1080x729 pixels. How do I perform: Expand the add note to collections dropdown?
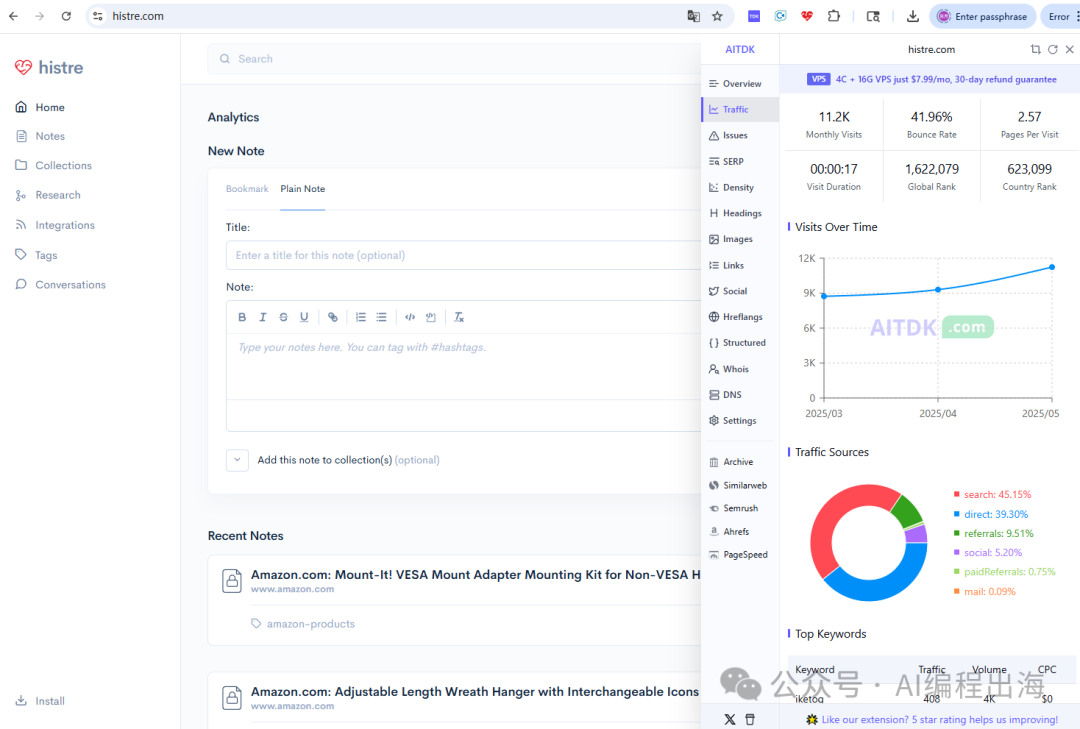click(237, 460)
